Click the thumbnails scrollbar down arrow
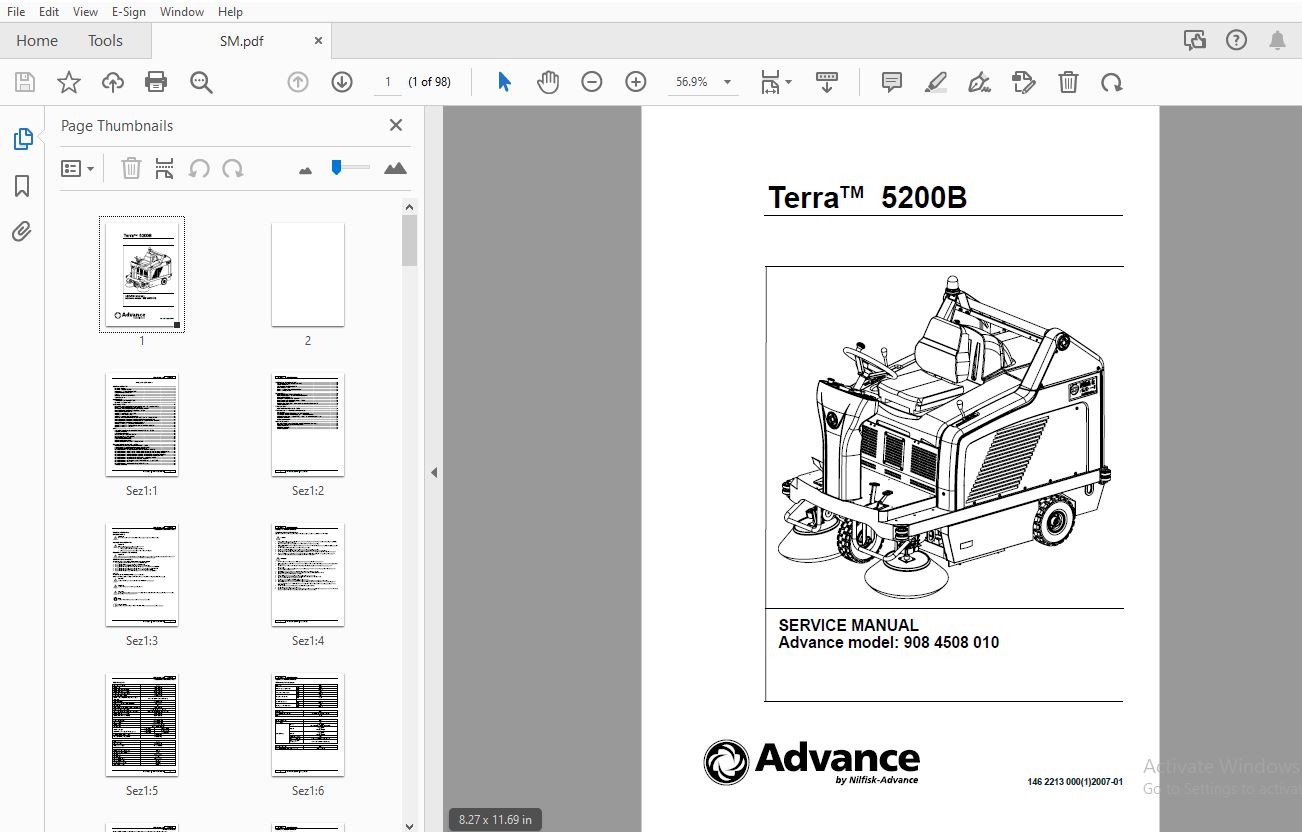The height and width of the screenshot is (832, 1302). [409, 825]
